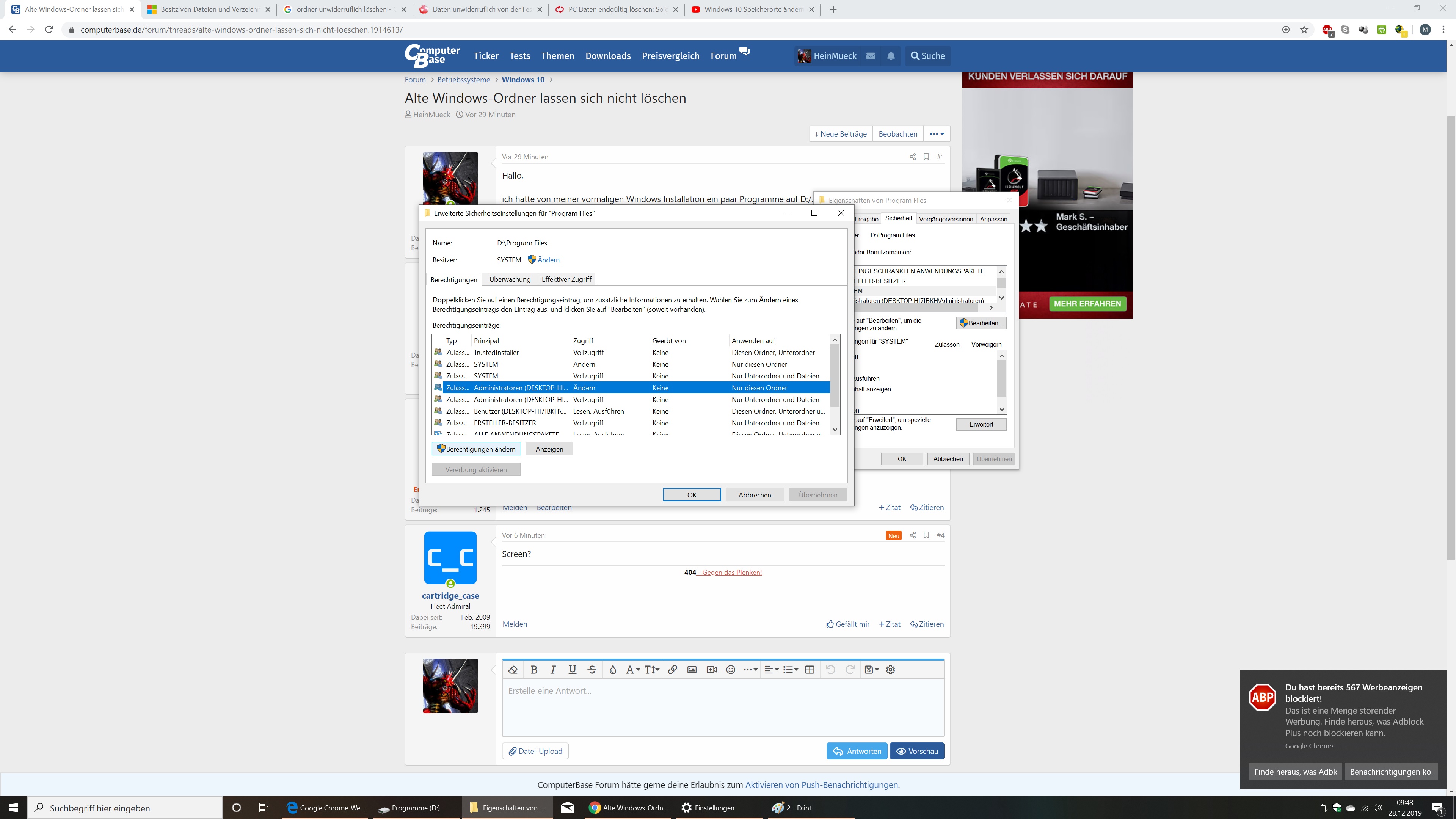Click the insert link chain icon
Screen dimensions: 1456x819
click(672, 669)
